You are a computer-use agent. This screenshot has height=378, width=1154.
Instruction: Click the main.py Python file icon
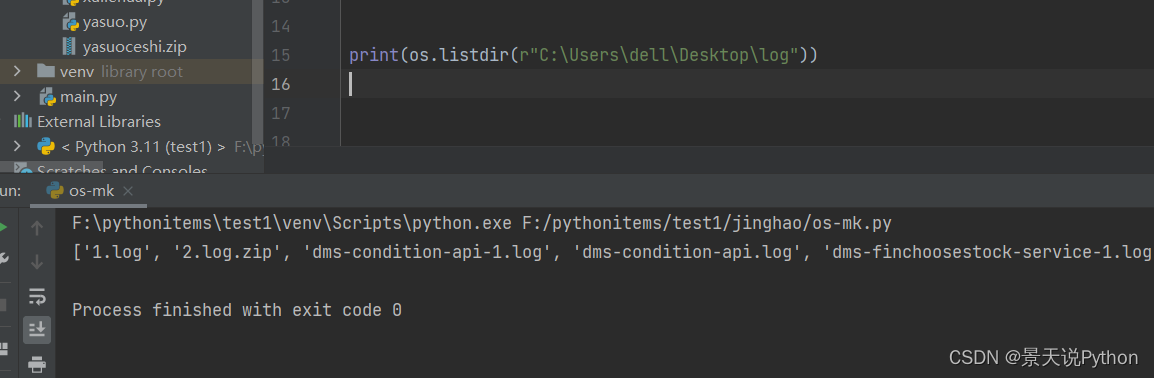(x=48, y=96)
